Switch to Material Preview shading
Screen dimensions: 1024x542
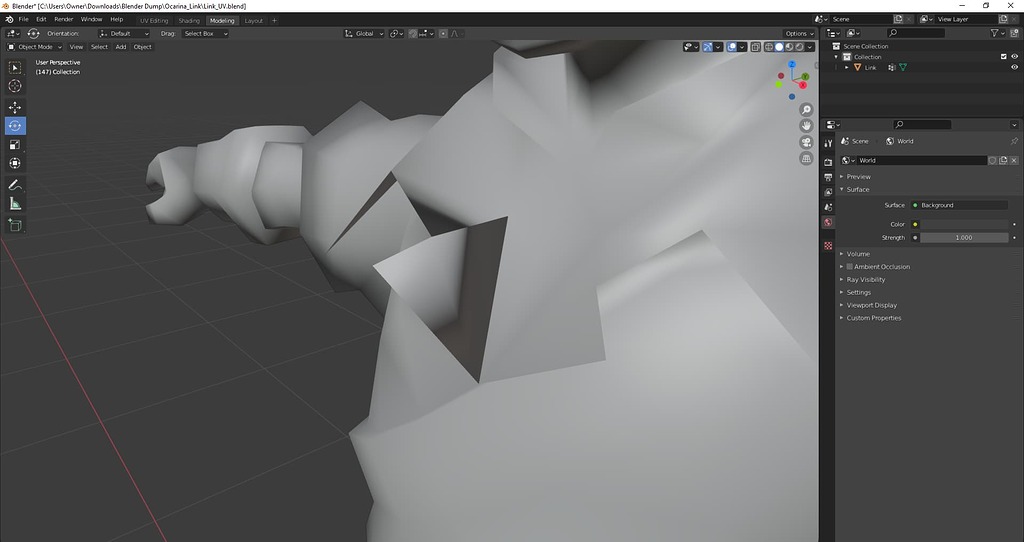789,47
